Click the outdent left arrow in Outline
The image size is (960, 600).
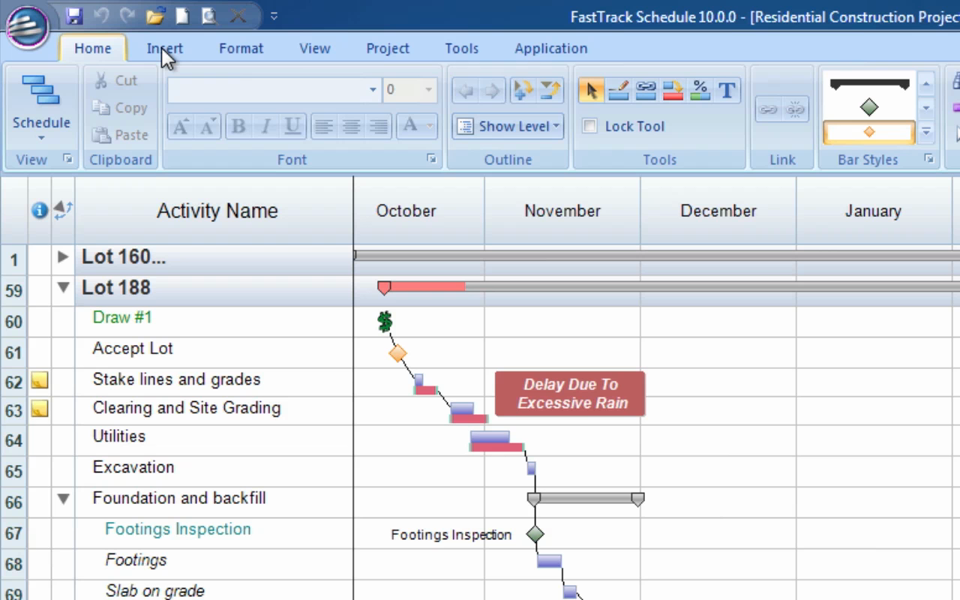pos(466,91)
